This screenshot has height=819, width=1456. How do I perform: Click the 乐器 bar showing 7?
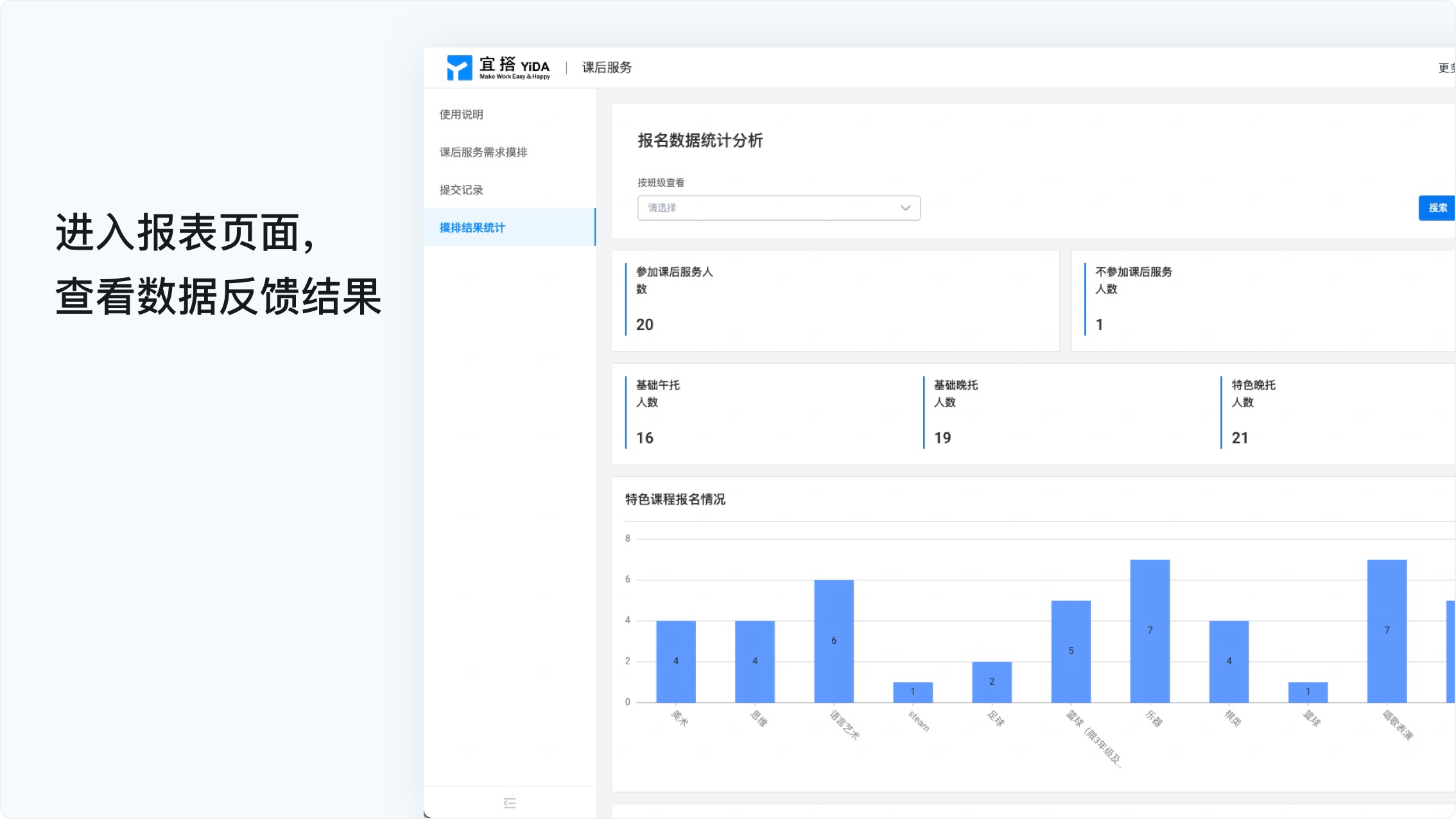[x=1150, y=630]
